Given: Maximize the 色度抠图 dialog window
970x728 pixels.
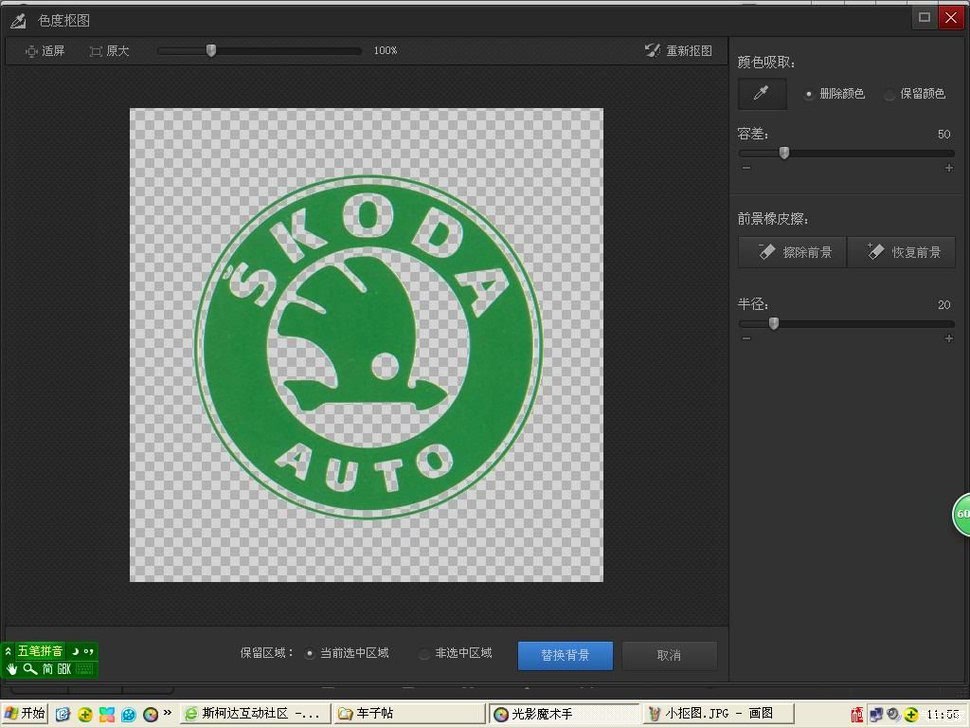Looking at the screenshot, I should click(x=924, y=17).
